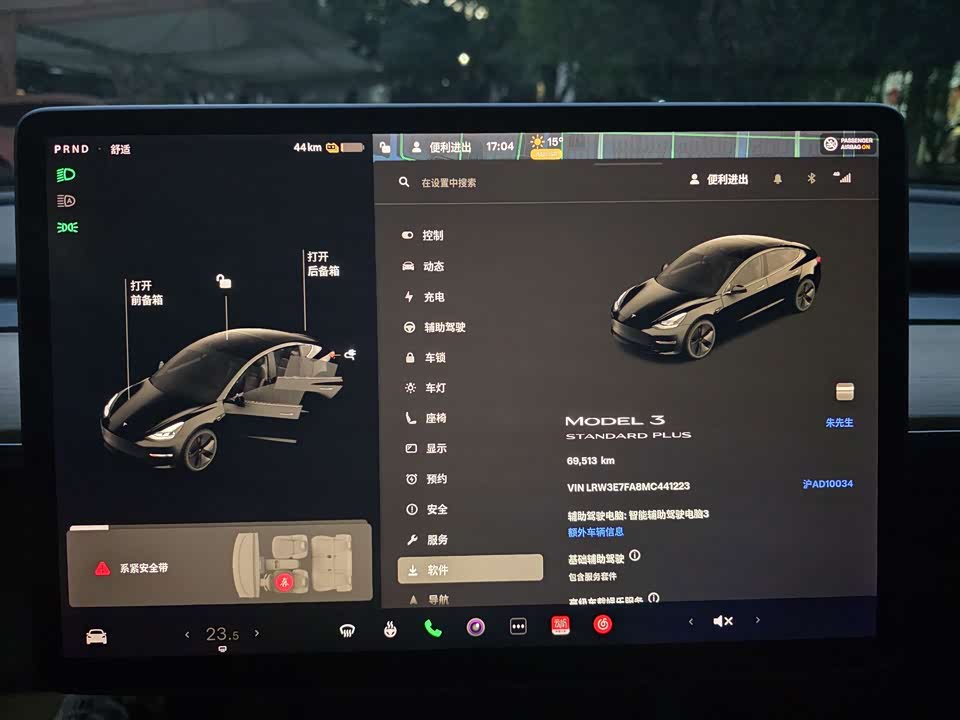
Task: Tap the seat heater icon in the dock
Action: point(390,630)
